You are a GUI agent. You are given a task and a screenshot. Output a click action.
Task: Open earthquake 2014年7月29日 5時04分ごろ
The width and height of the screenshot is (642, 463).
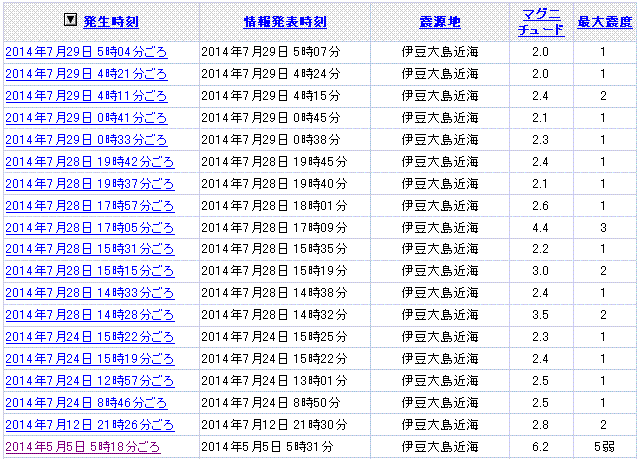pyautogui.click(x=86, y=52)
